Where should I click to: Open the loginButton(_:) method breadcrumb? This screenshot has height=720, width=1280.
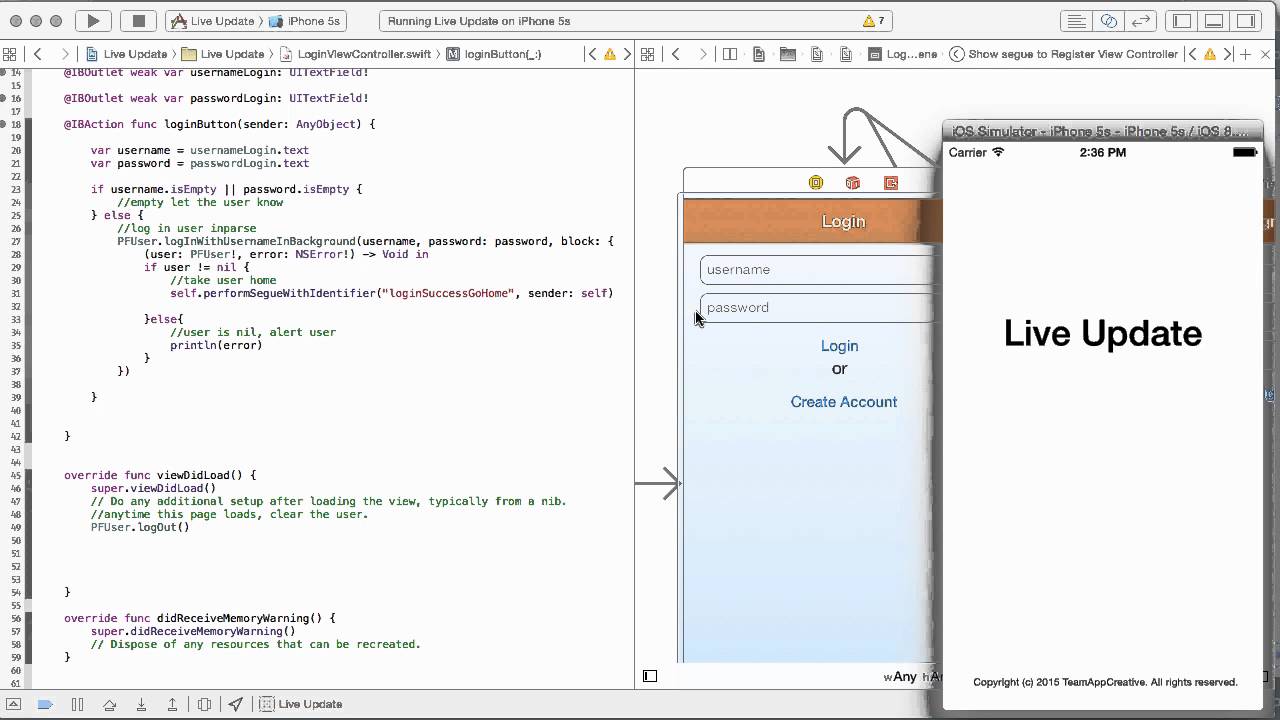494,54
